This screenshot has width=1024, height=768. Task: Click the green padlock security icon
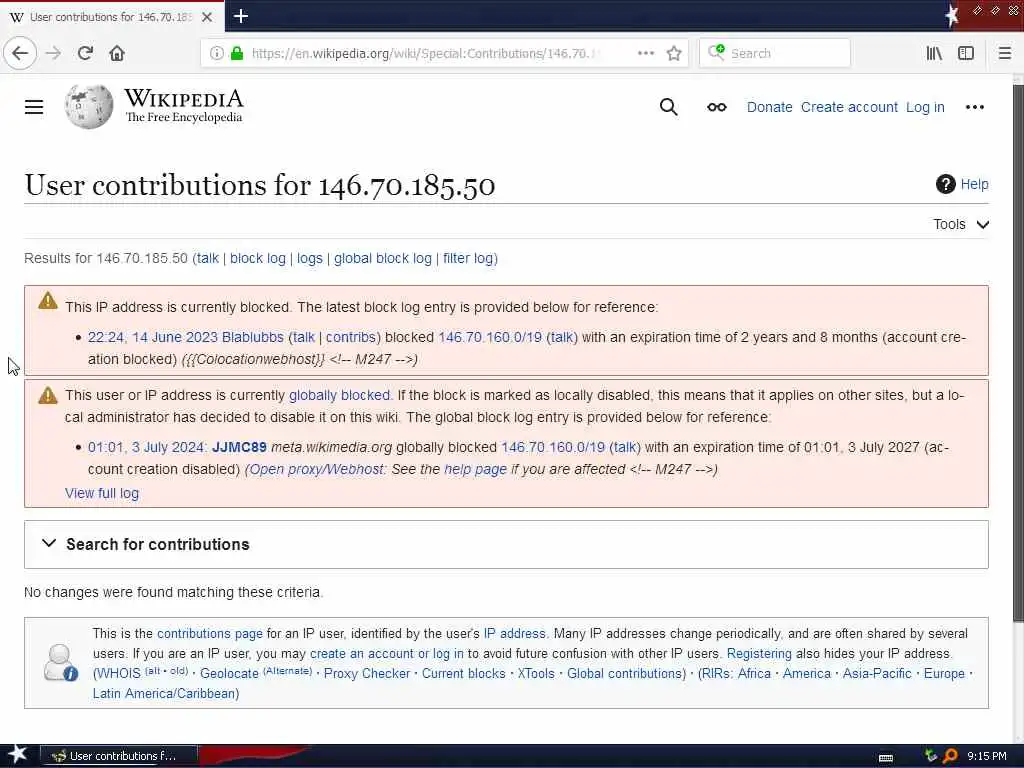[237, 53]
